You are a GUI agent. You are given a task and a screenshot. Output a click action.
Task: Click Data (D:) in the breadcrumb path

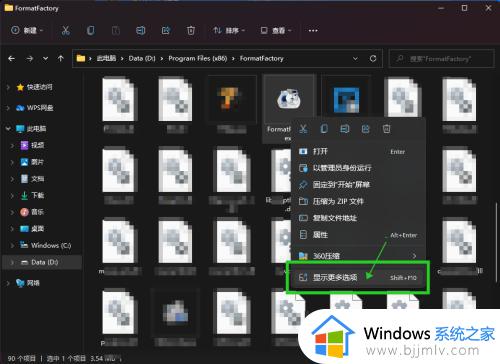click(142, 58)
